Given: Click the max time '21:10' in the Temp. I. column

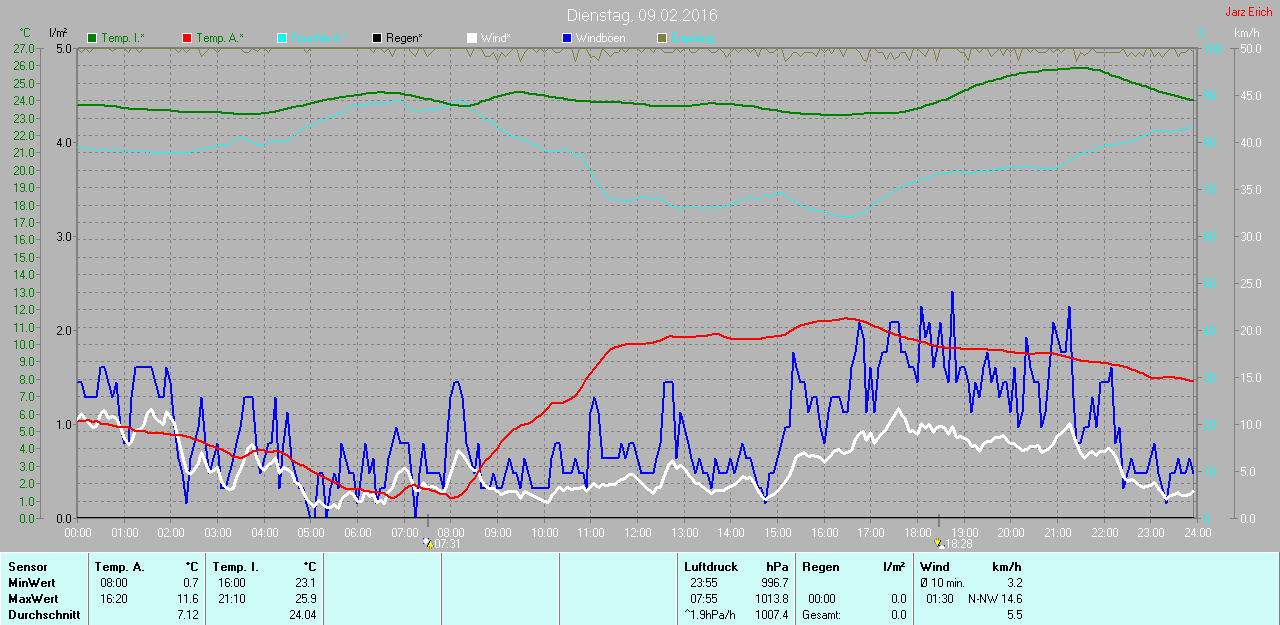Looking at the screenshot, I should point(232,599).
